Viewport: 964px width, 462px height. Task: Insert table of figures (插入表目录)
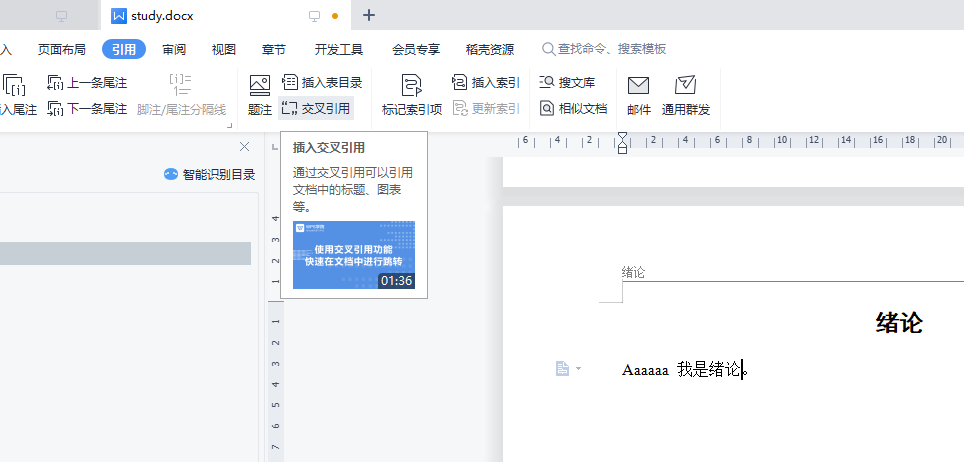coord(322,82)
